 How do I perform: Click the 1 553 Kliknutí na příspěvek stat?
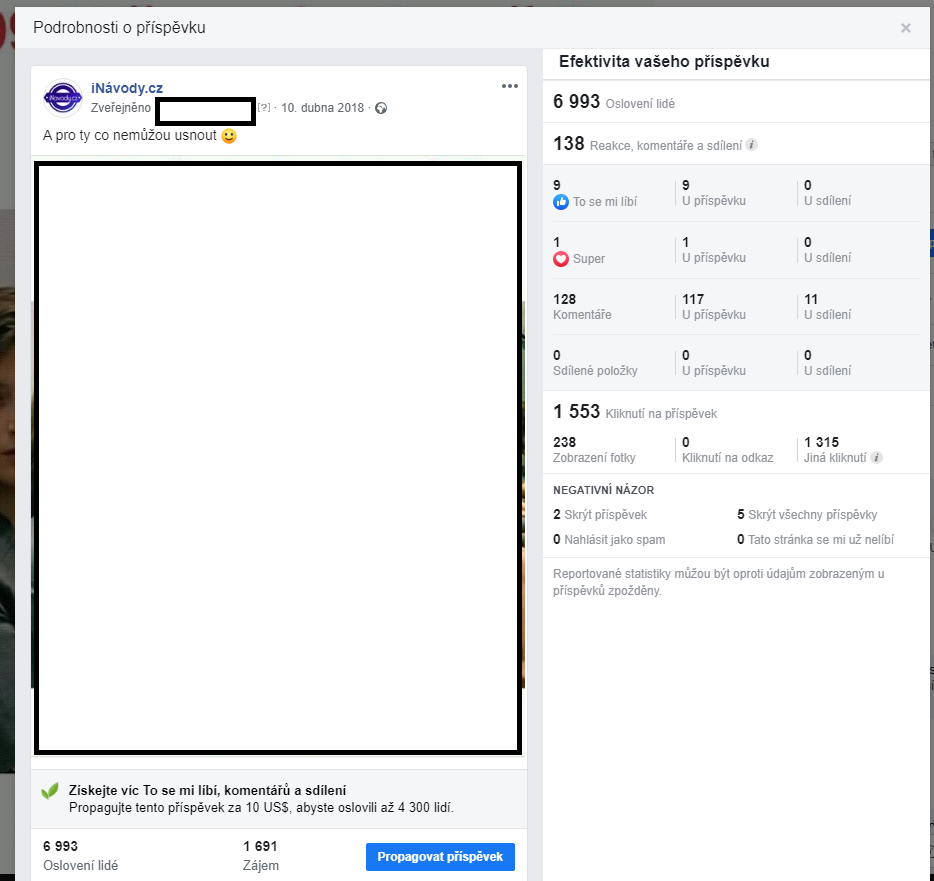[635, 412]
